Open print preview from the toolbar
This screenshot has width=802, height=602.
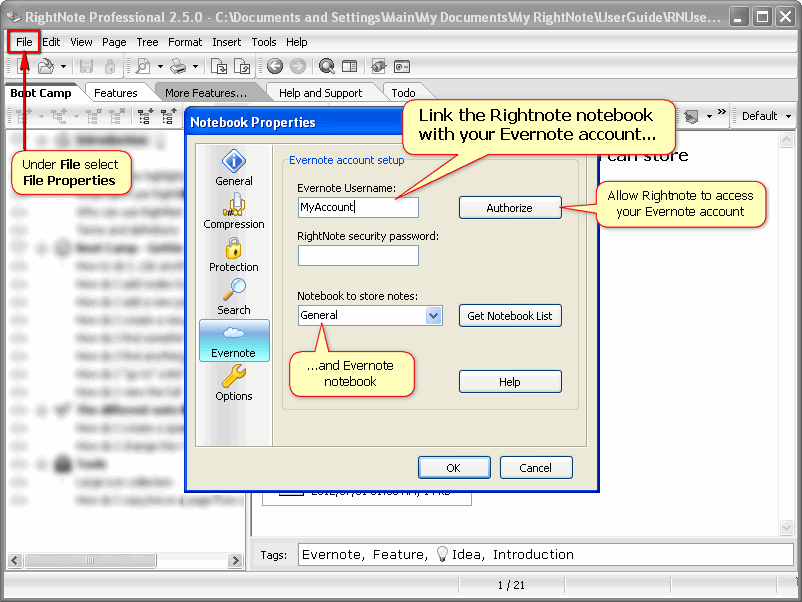[143, 66]
